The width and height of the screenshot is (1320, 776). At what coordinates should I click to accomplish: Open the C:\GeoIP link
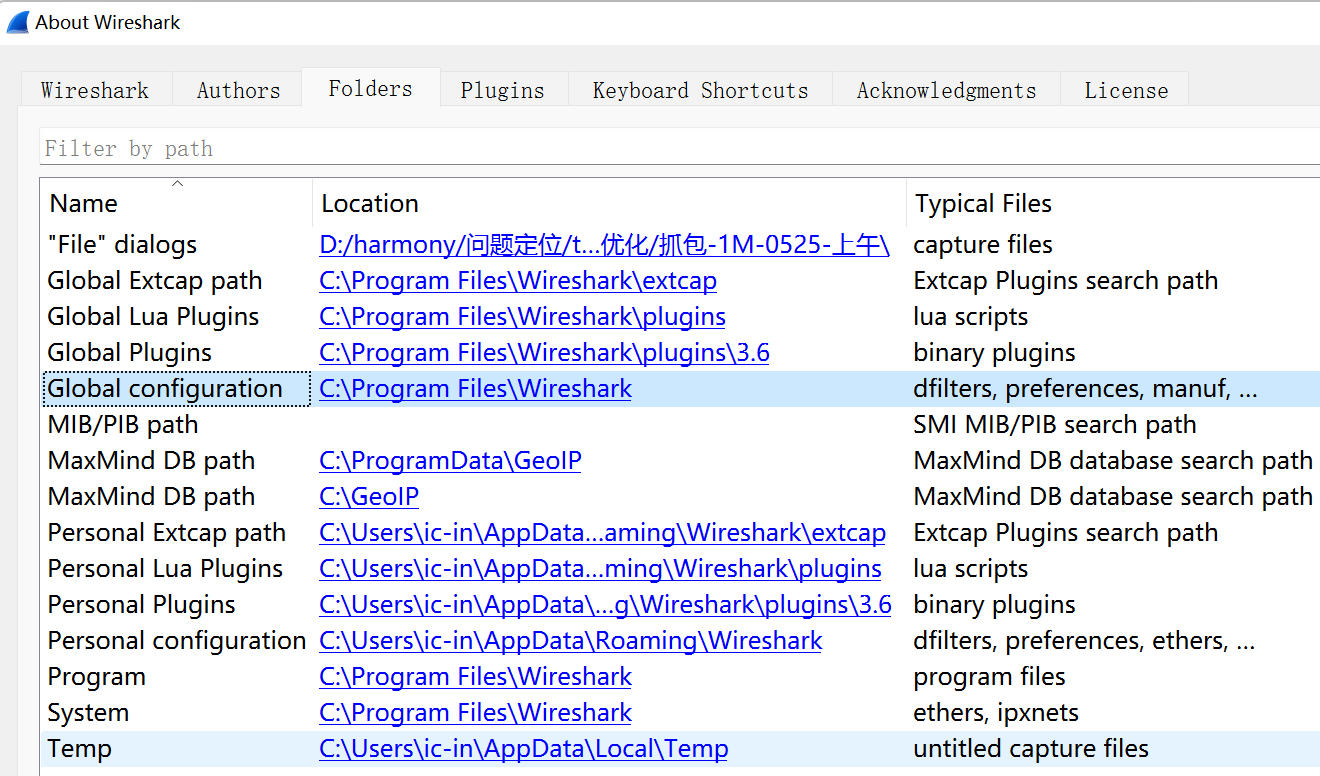point(369,497)
